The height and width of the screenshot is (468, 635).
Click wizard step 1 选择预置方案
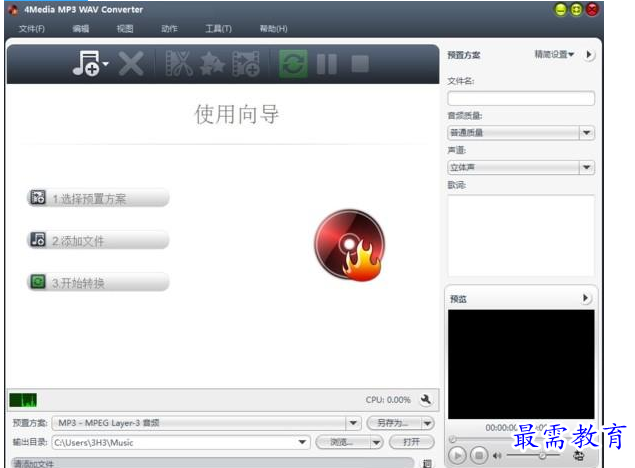pos(98,198)
